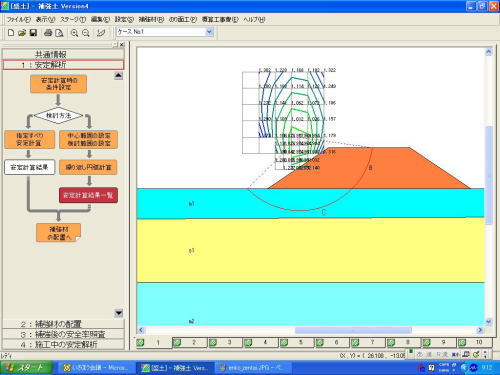This screenshot has height=375, width=500.
Task: Click the checkmark pen toolbar icon
Action: pyautogui.click(x=101, y=33)
